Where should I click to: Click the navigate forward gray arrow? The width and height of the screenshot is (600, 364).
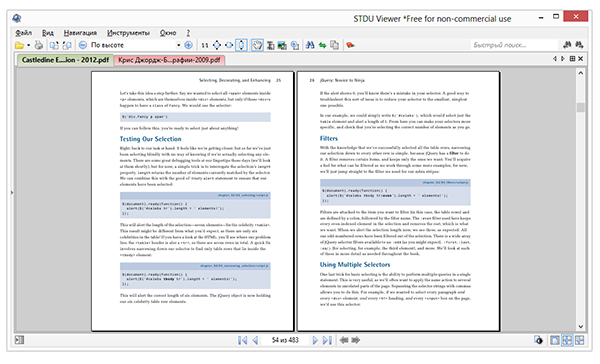tap(356, 340)
